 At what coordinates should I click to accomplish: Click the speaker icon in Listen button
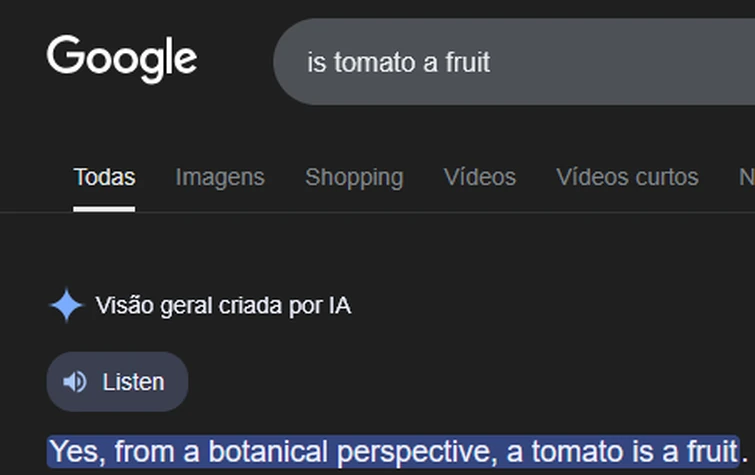tap(75, 382)
